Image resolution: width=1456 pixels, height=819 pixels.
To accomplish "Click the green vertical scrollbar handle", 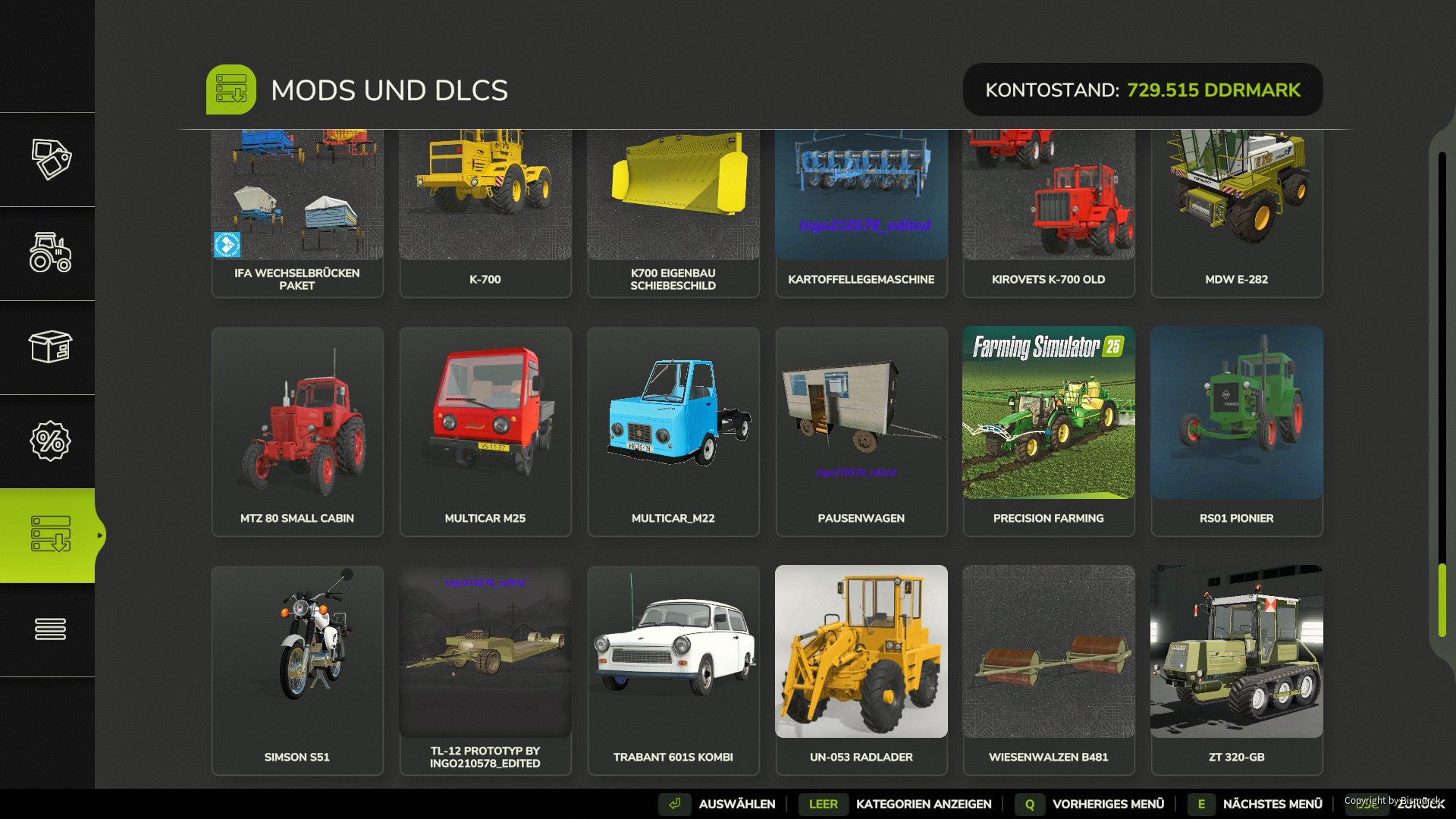I will click(1442, 600).
